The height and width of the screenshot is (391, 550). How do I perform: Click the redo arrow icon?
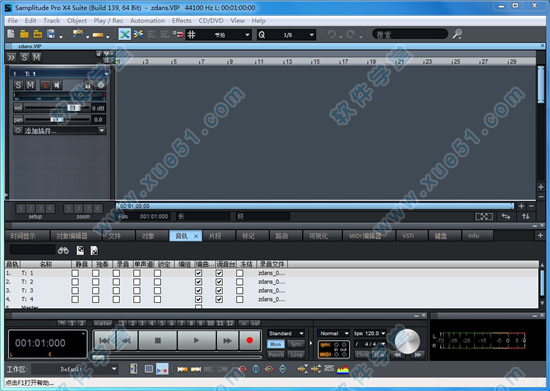350,34
